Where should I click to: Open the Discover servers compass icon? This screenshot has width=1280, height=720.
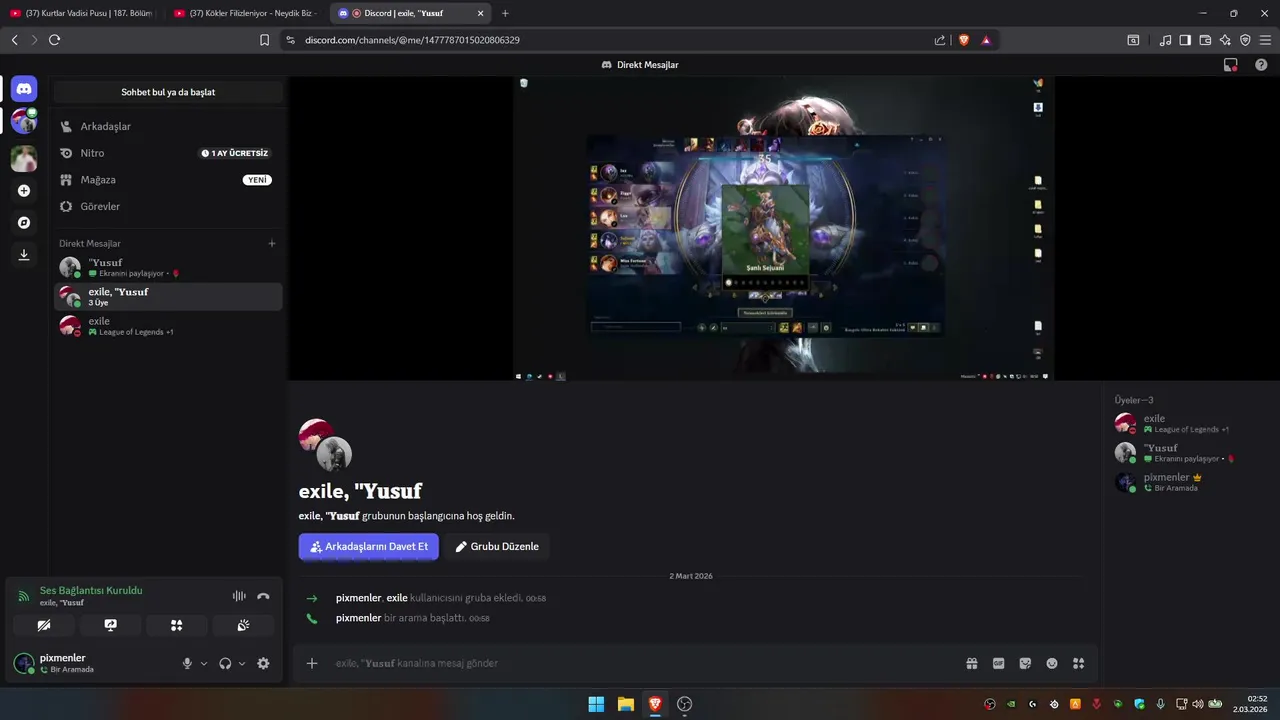tap(24, 223)
